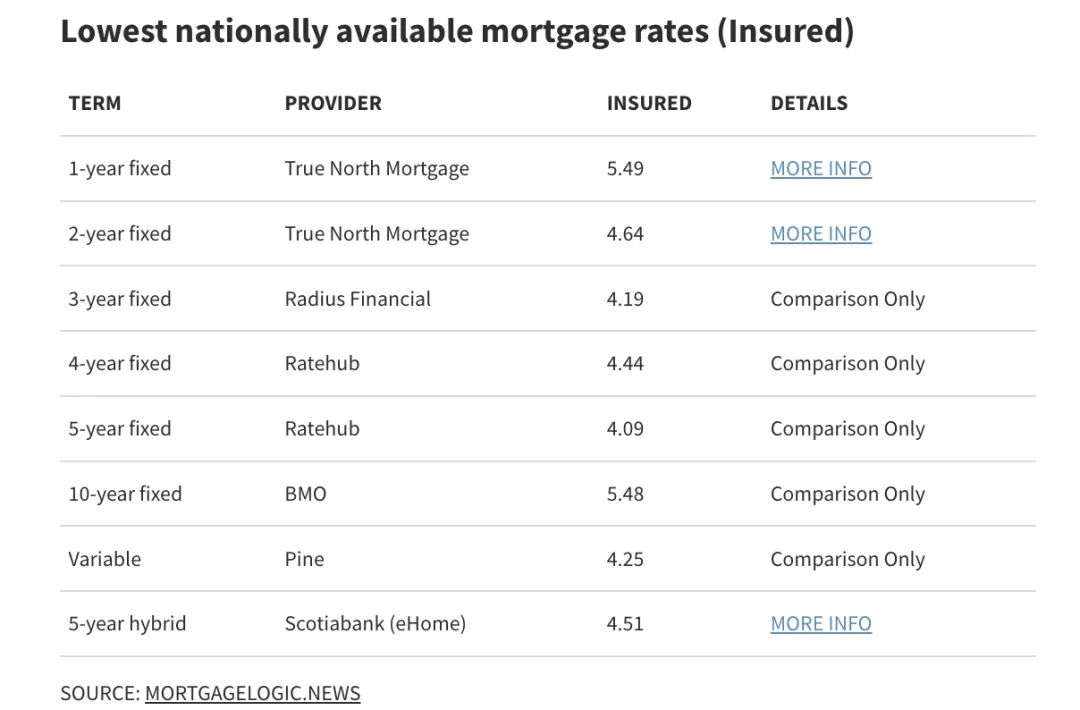Open MORE INFO link for 1-year fixed

[x=820, y=169]
